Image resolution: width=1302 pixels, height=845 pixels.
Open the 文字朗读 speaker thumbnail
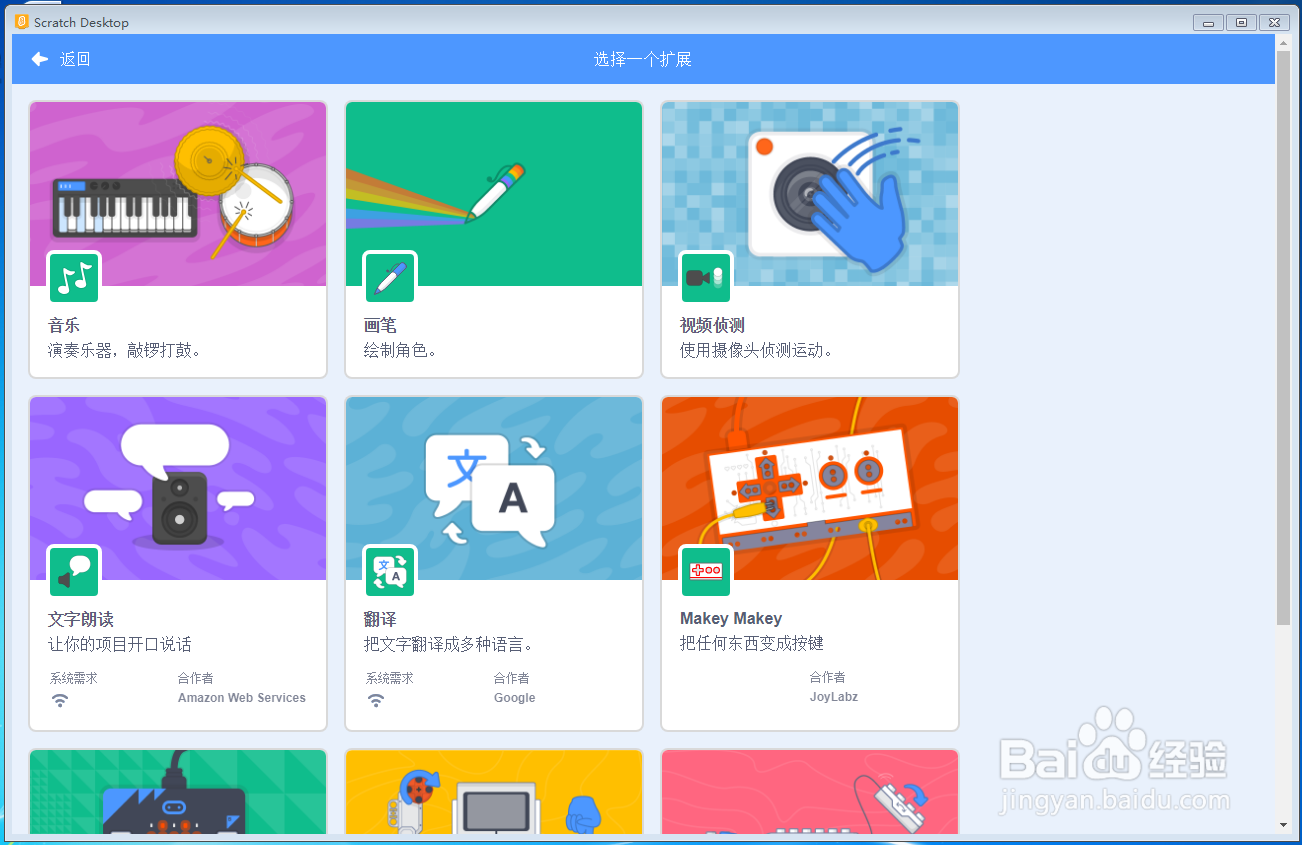click(178, 488)
